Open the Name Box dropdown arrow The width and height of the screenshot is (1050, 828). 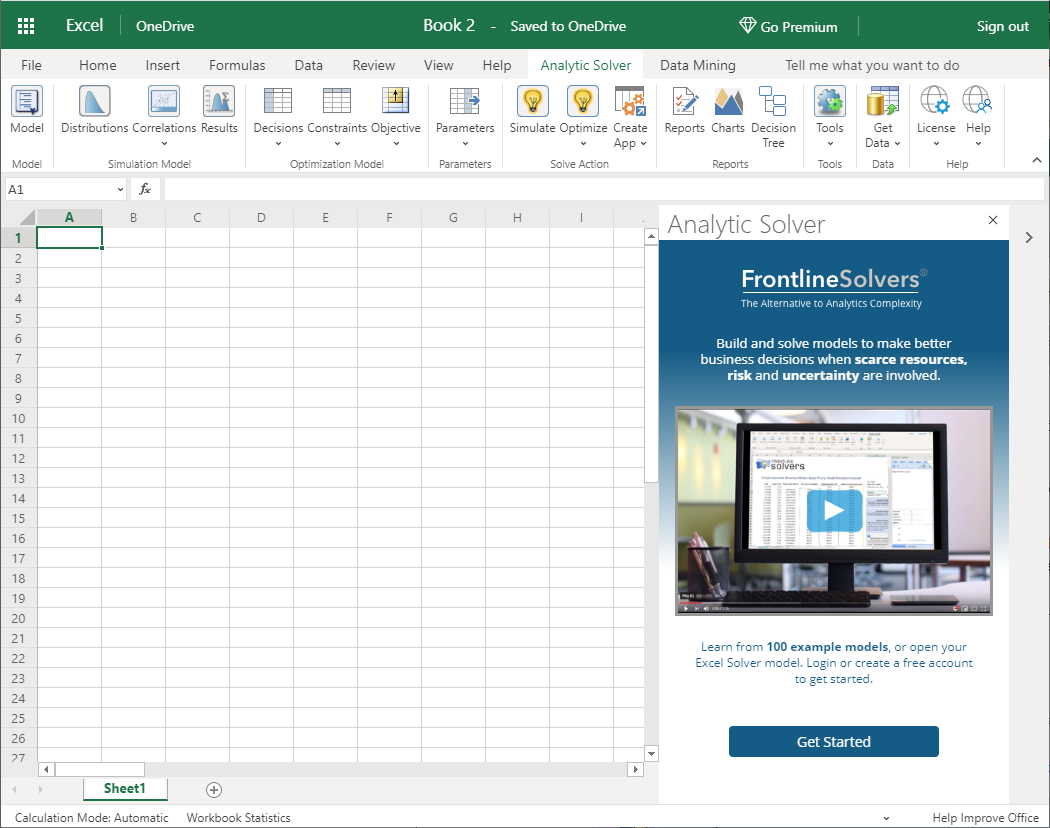click(120, 189)
